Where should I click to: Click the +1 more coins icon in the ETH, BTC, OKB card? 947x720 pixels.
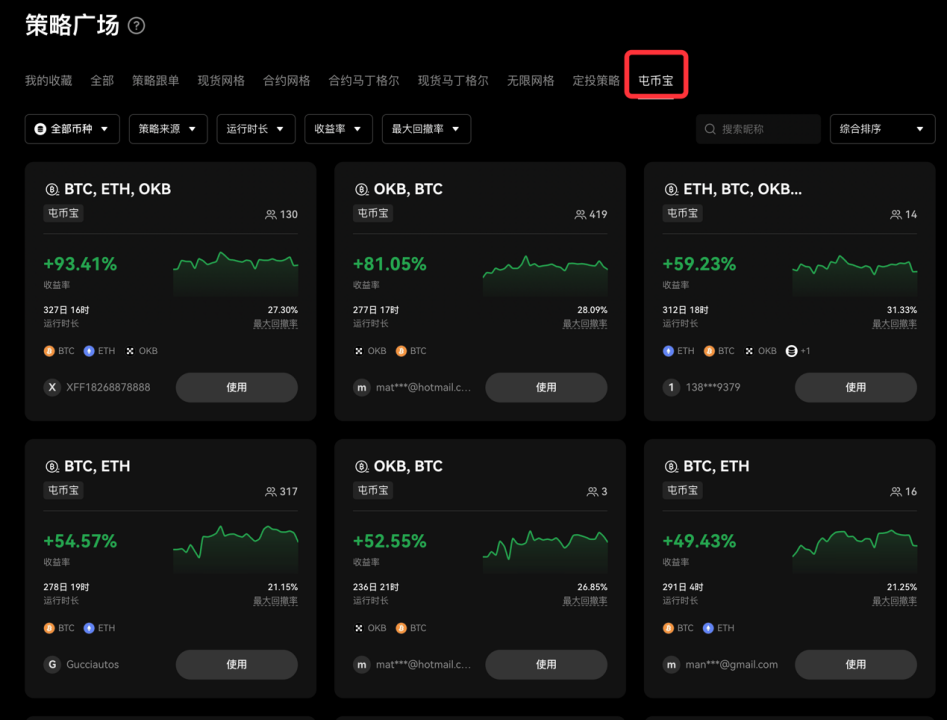point(791,351)
